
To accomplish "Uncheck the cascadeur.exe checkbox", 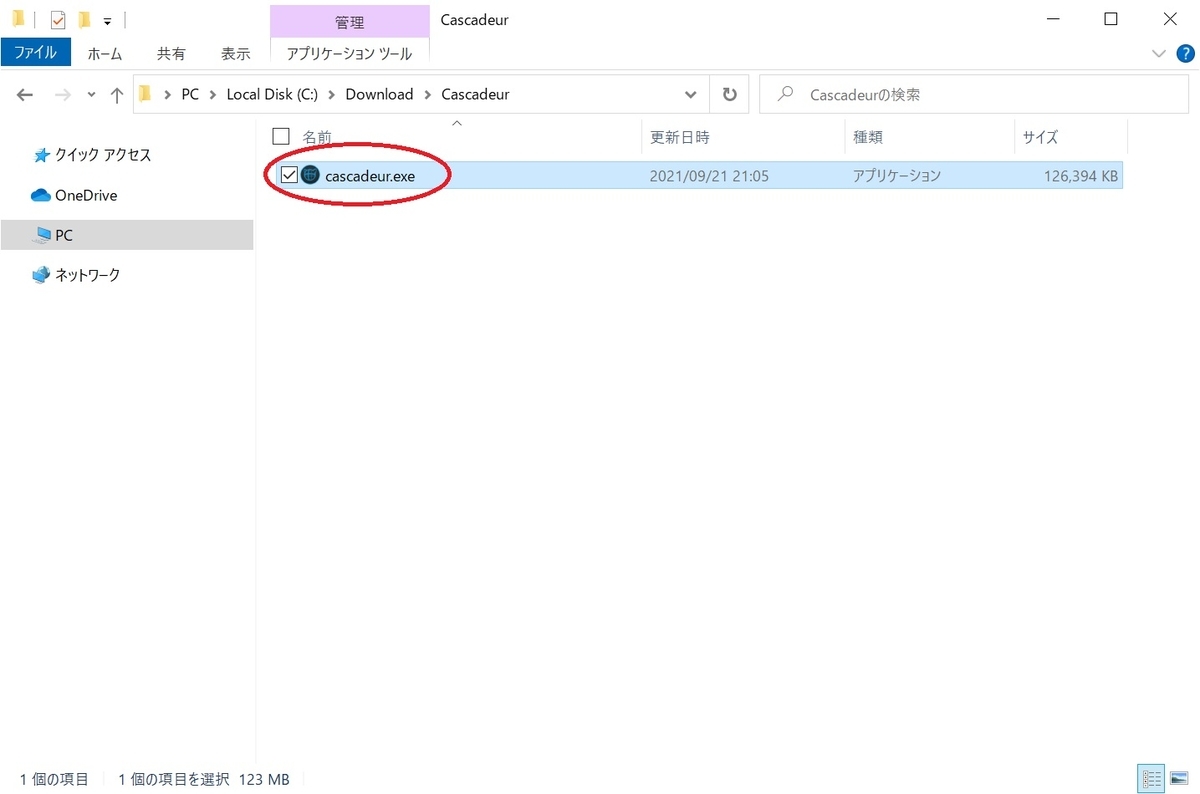I will [x=289, y=175].
